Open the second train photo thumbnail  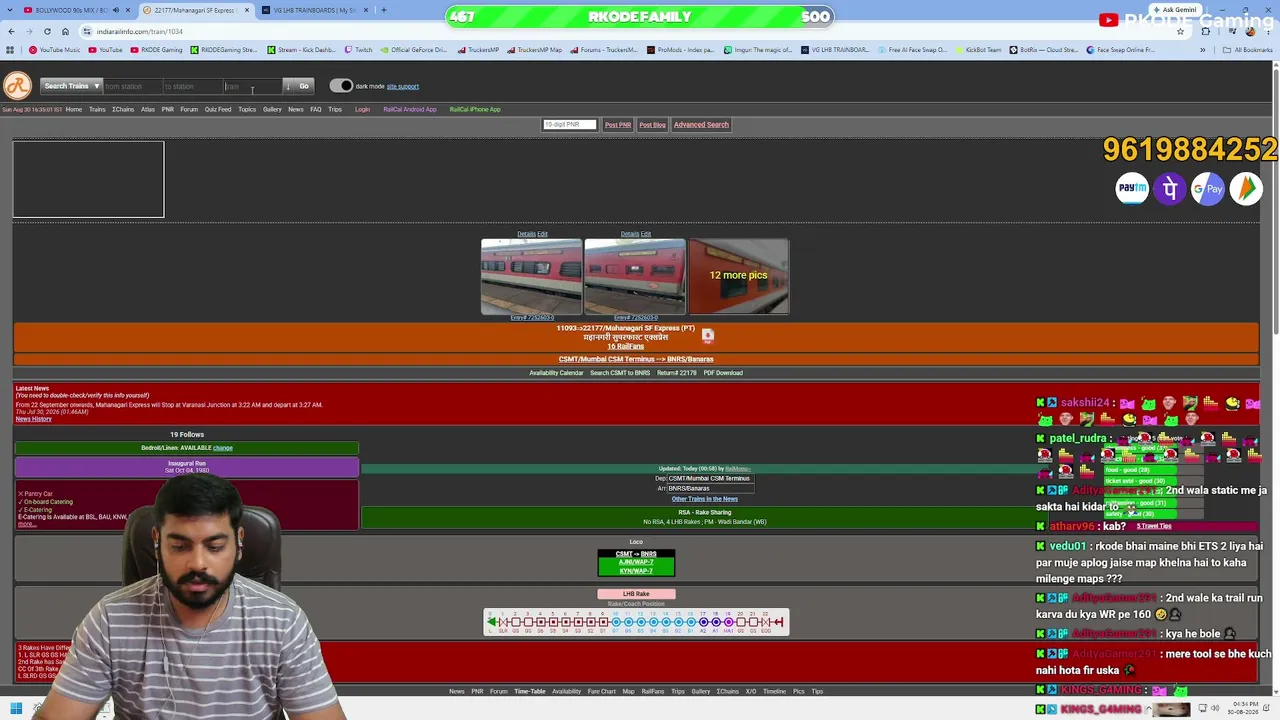coord(635,276)
